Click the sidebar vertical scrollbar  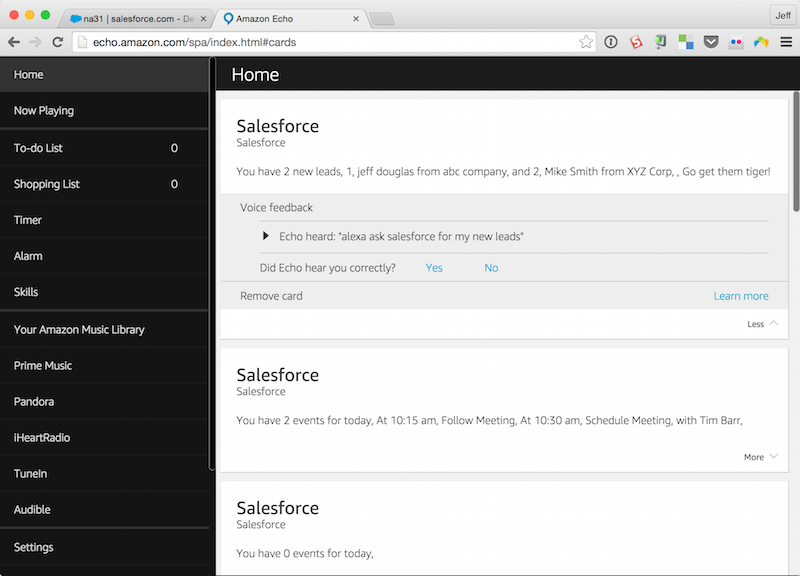pos(212,263)
